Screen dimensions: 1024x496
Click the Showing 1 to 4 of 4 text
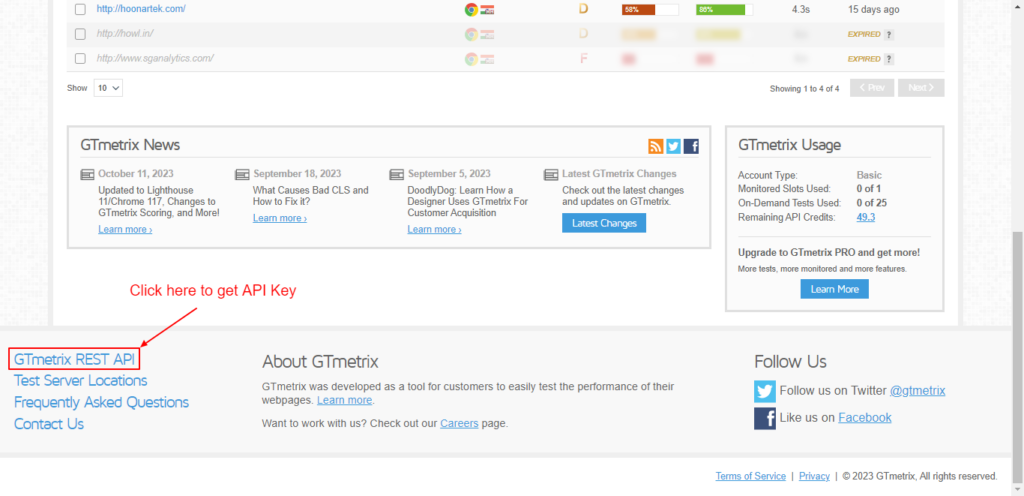point(805,89)
